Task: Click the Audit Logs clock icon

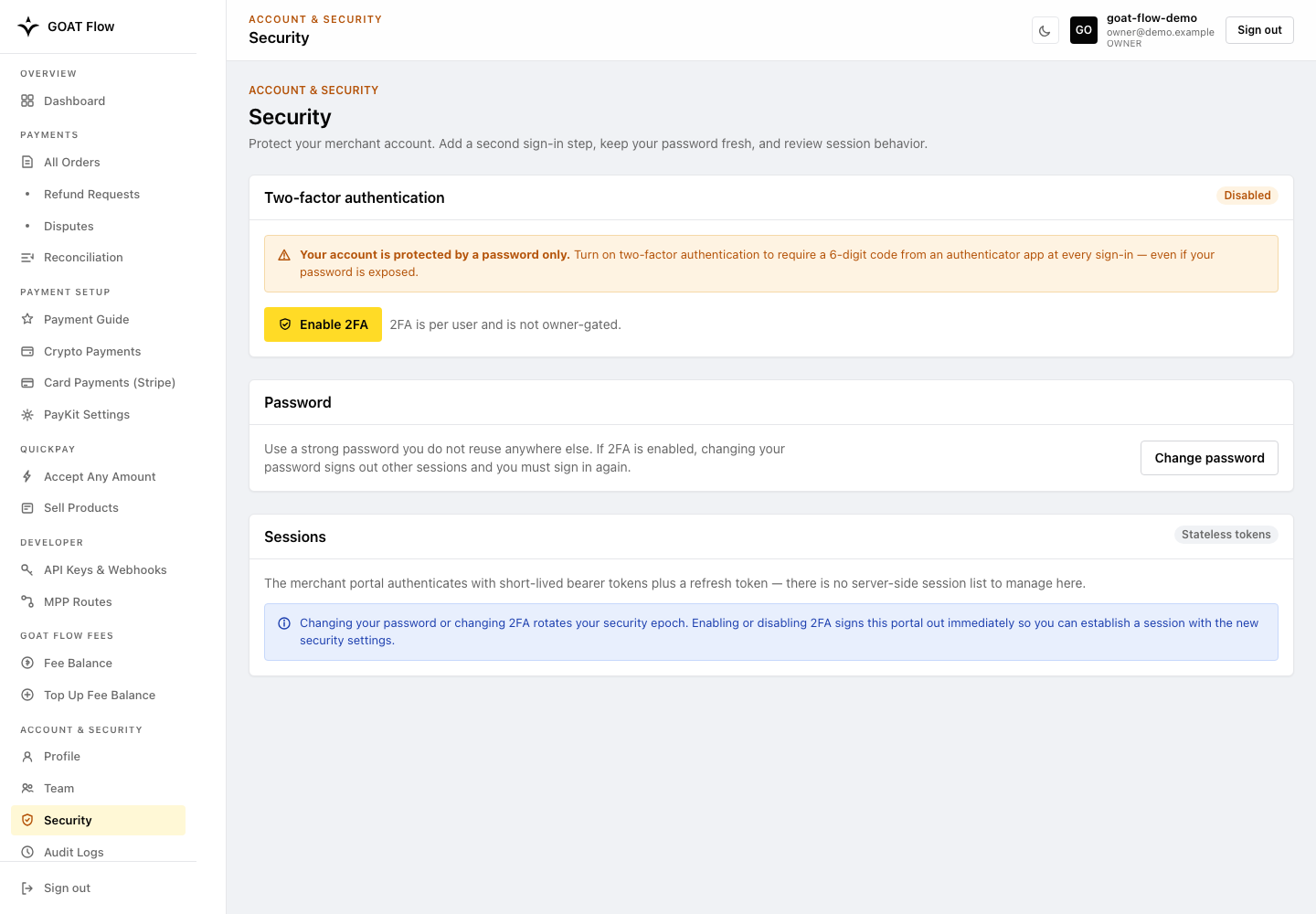Action: tap(27, 852)
